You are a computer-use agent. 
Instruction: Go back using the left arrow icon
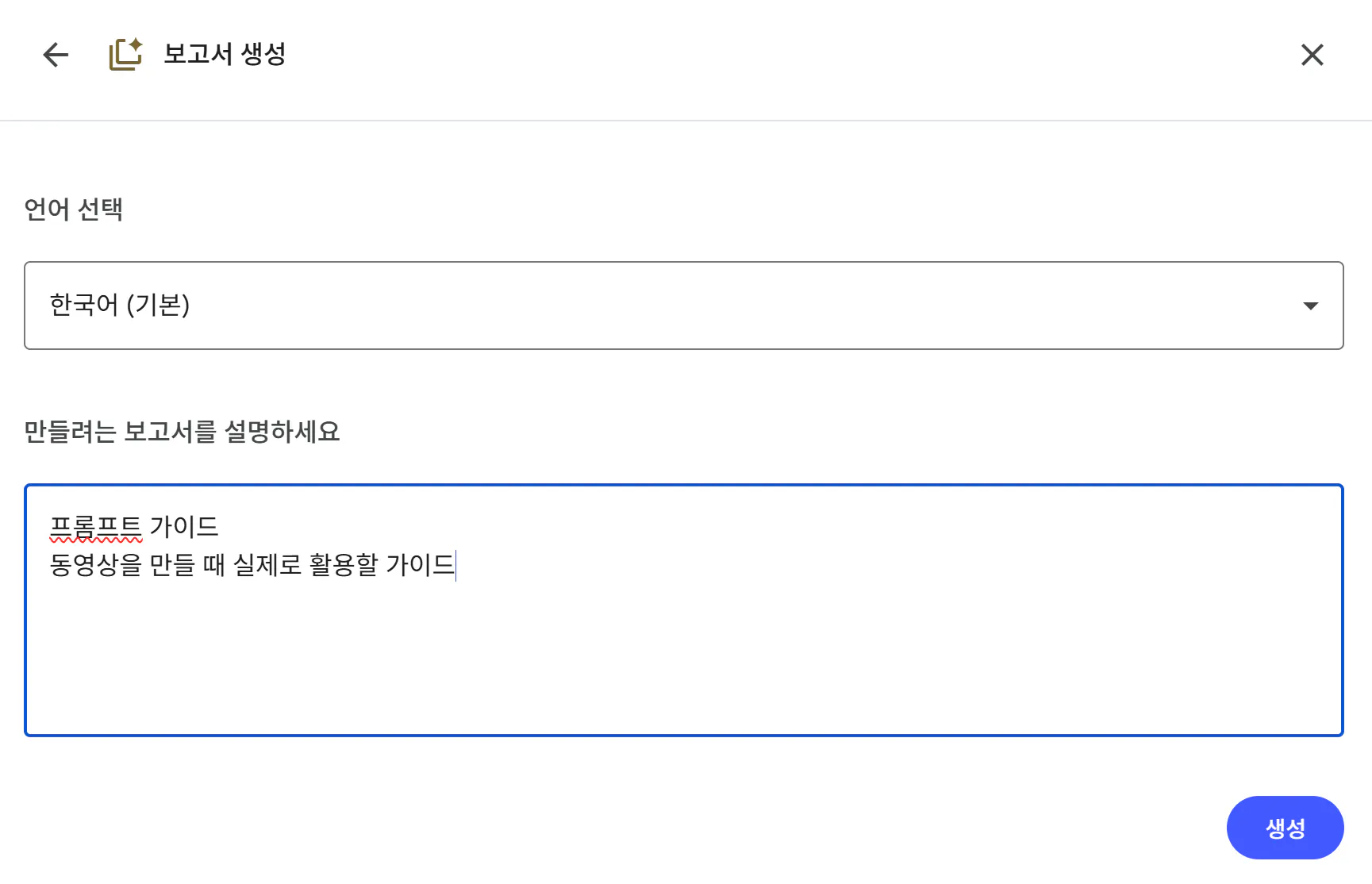click(x=56, y=55)
